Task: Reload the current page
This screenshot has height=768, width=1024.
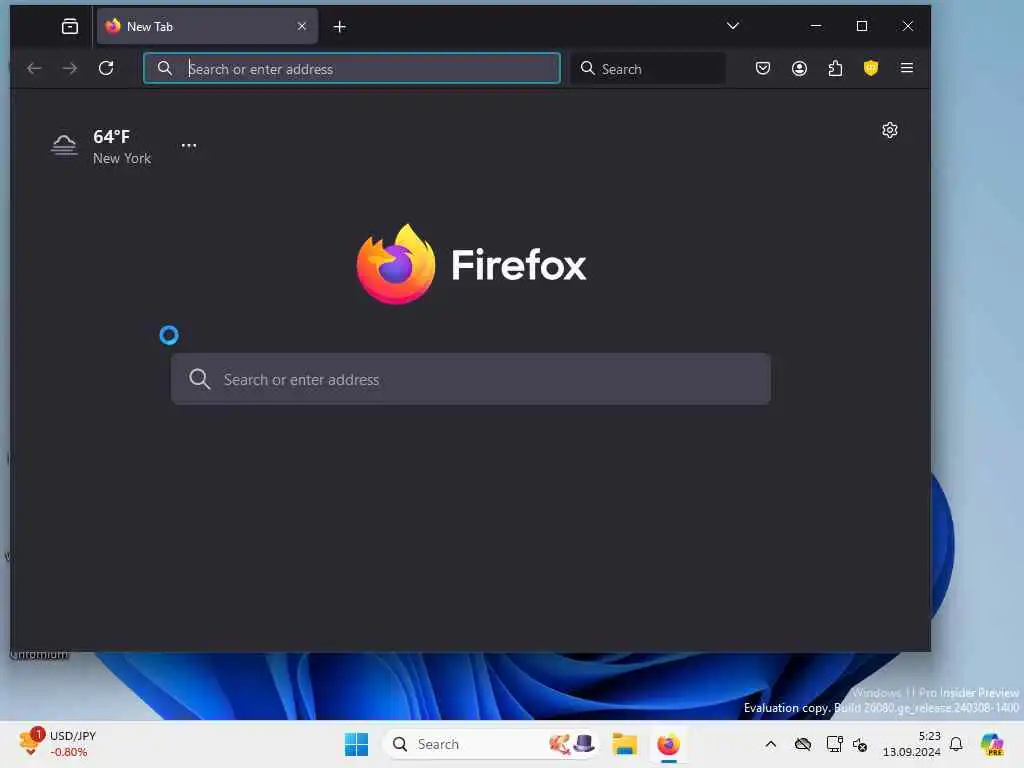Action: tap(106, 68)
